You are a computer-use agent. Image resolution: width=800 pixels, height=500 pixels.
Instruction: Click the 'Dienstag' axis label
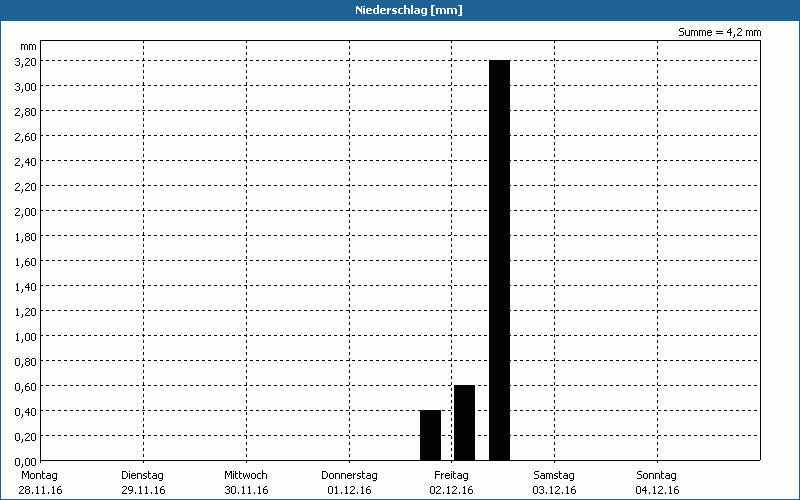coord(142,475)
